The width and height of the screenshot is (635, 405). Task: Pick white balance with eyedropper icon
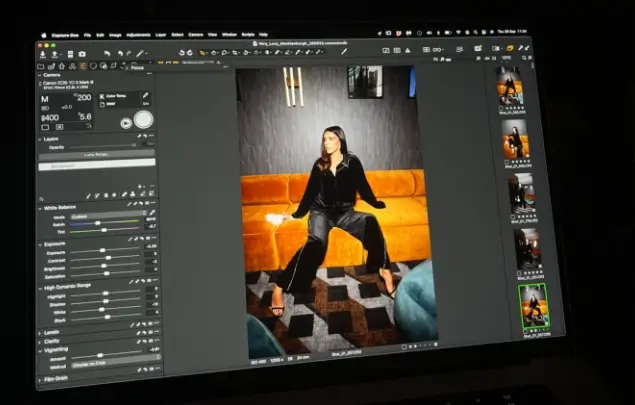click(x=153, y=213)
